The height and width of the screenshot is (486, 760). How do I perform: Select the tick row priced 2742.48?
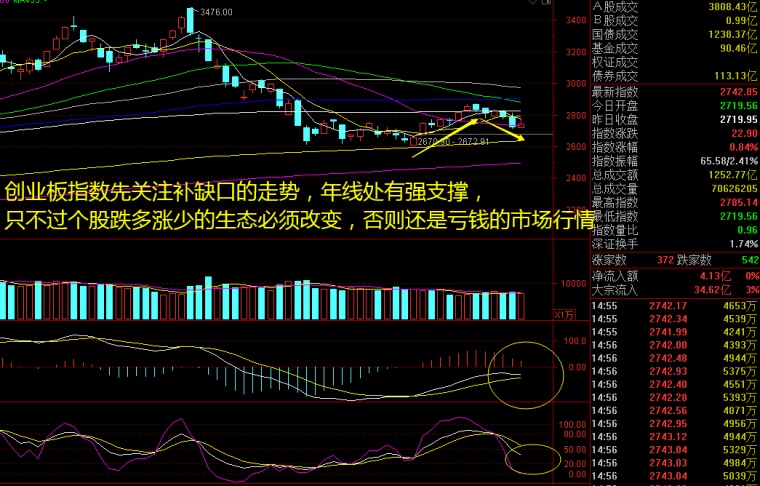pos(675,358)
